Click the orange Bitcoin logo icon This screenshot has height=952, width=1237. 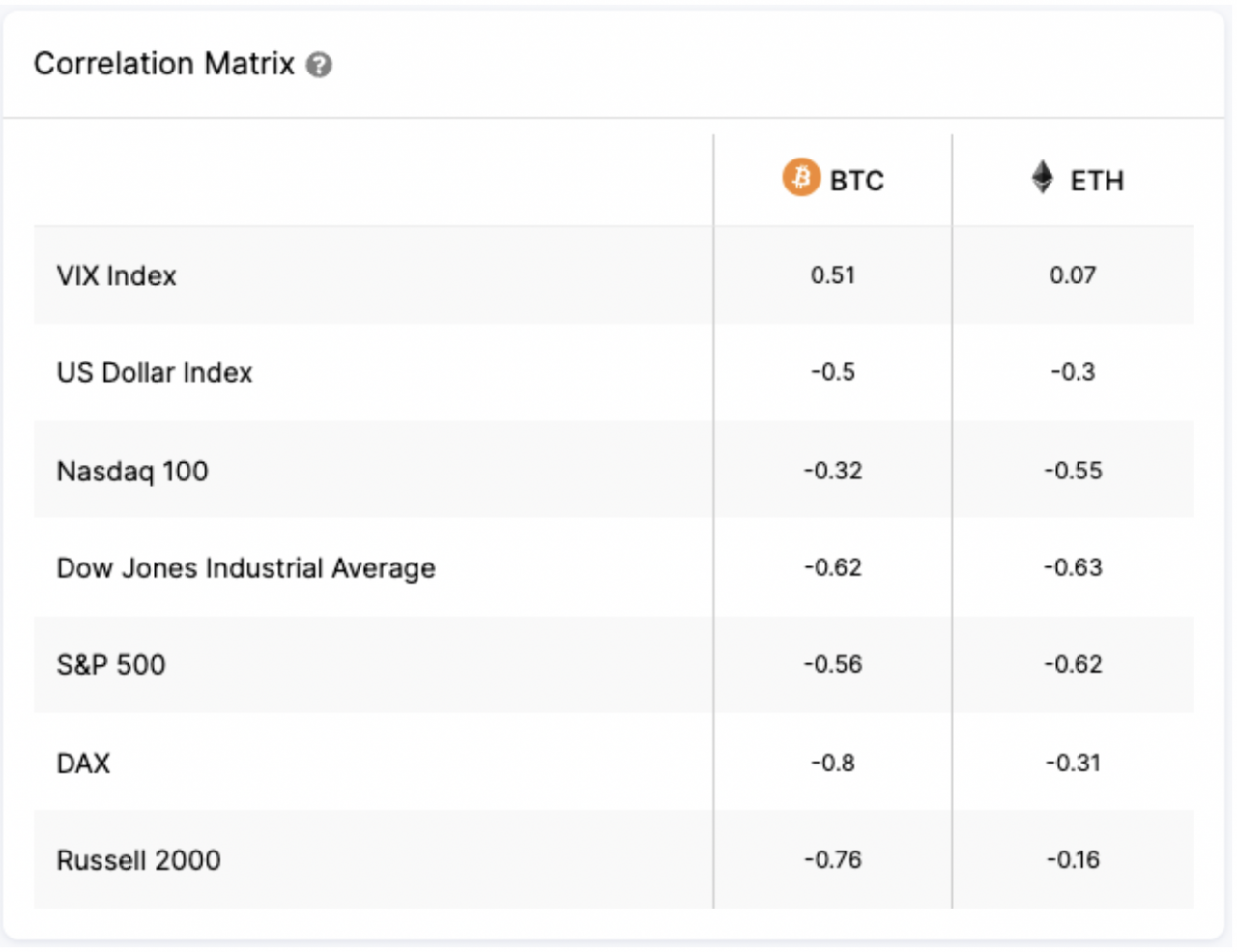coord(800,178)
